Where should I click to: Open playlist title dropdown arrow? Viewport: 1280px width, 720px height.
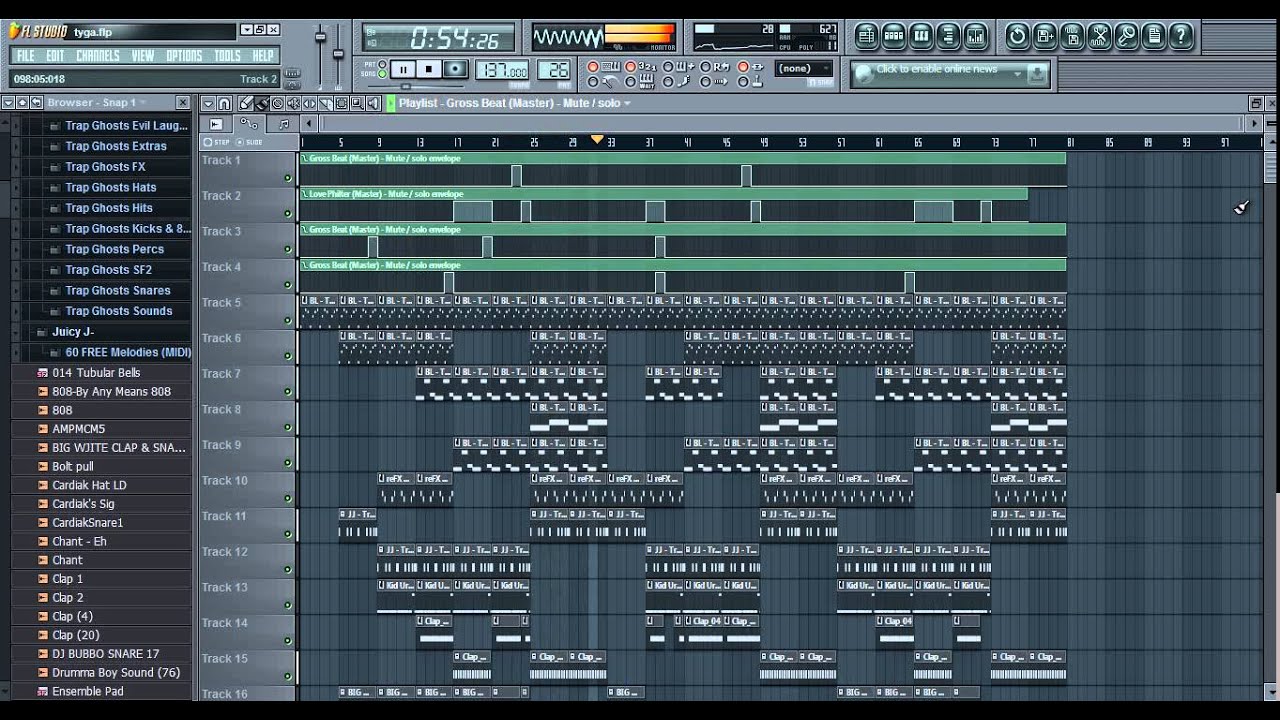point(627,103)
